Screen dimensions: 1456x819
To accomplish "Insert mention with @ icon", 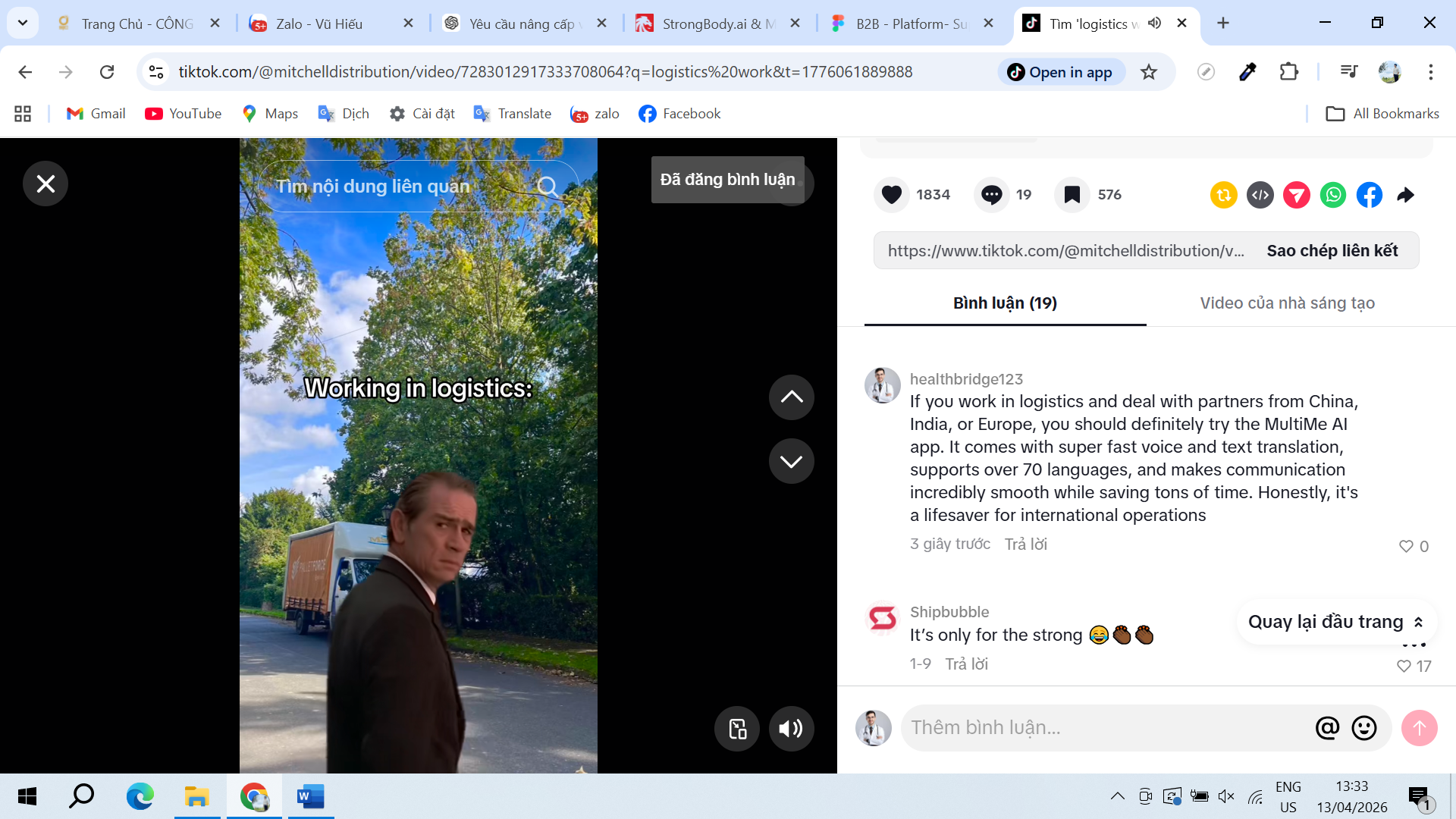I will pos(1327,728).
